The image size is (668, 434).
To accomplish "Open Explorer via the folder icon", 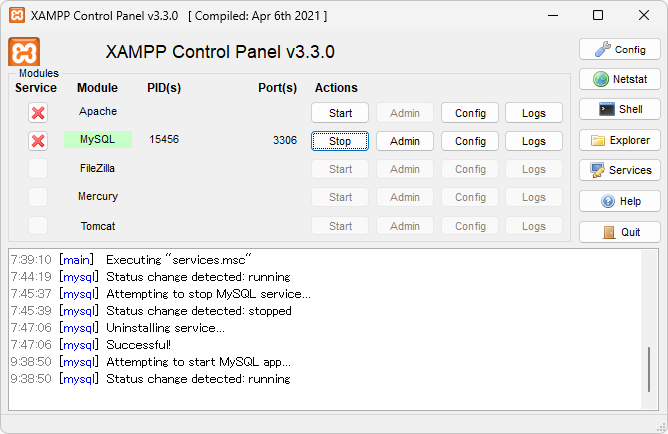I will pyautogui.click(x=619, y=140).
